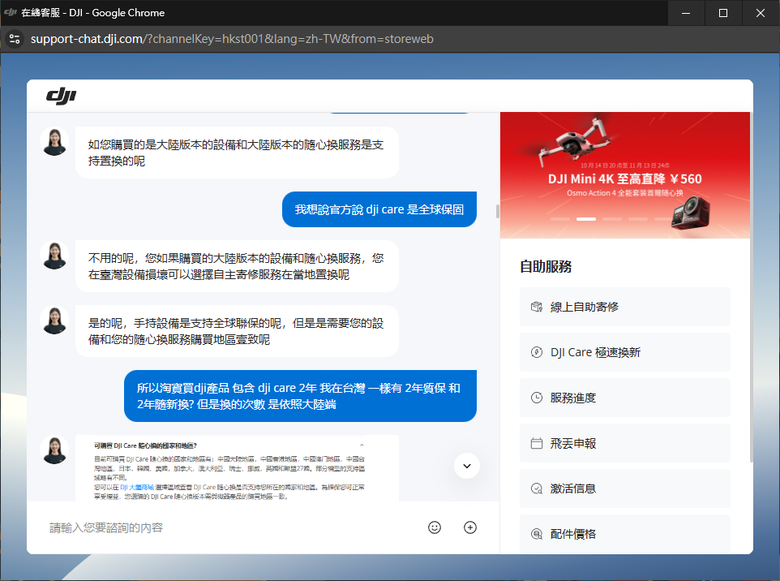The width and height of the screenshot is (780, 581).
Task: Click the 服務進度 clock icon
Action: click(536, 397)
